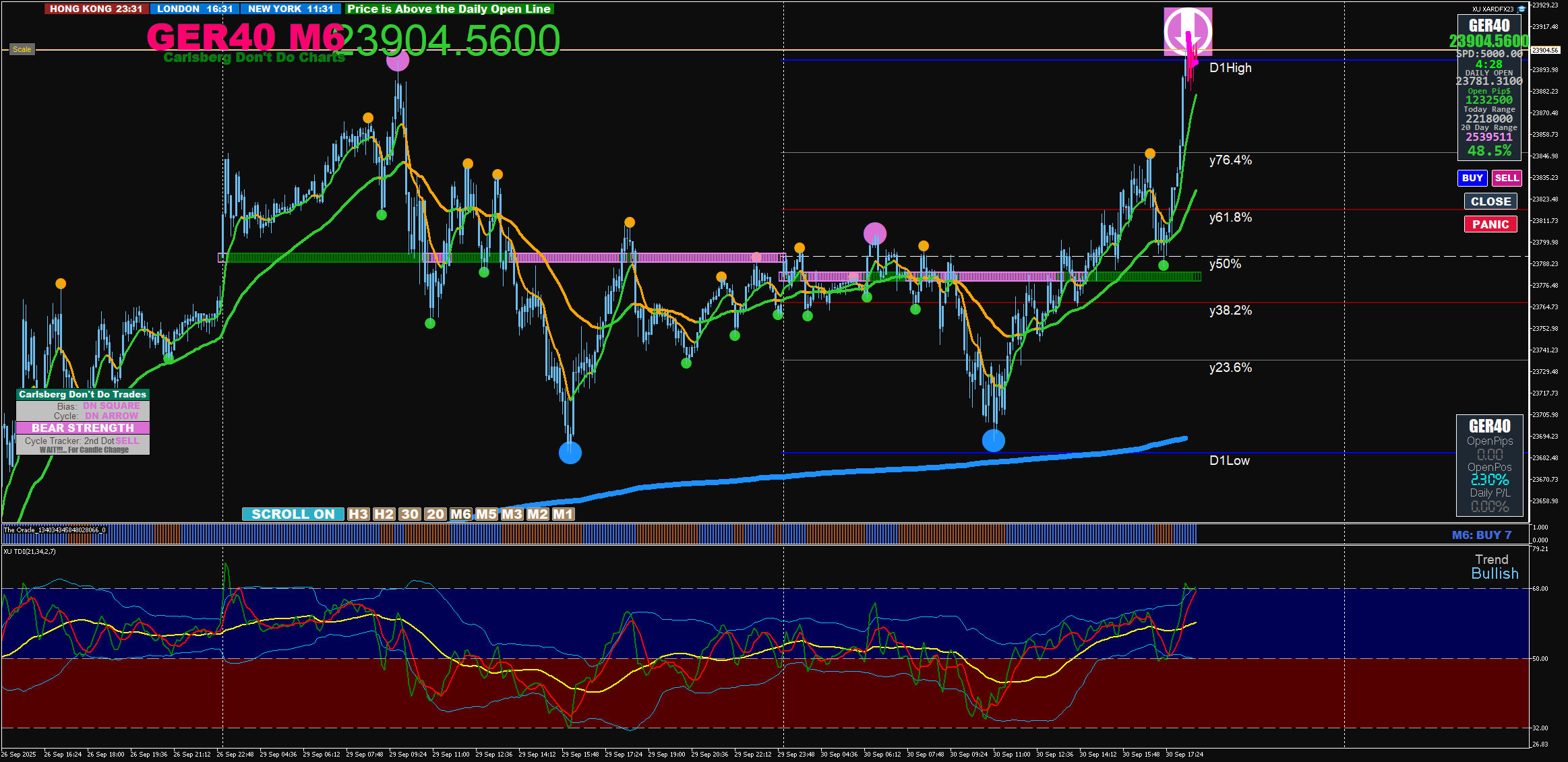This screenshot has height=762, width=1568.
Task: Toggle the SCROLL ON button
Action: click(x=293, y=514)
